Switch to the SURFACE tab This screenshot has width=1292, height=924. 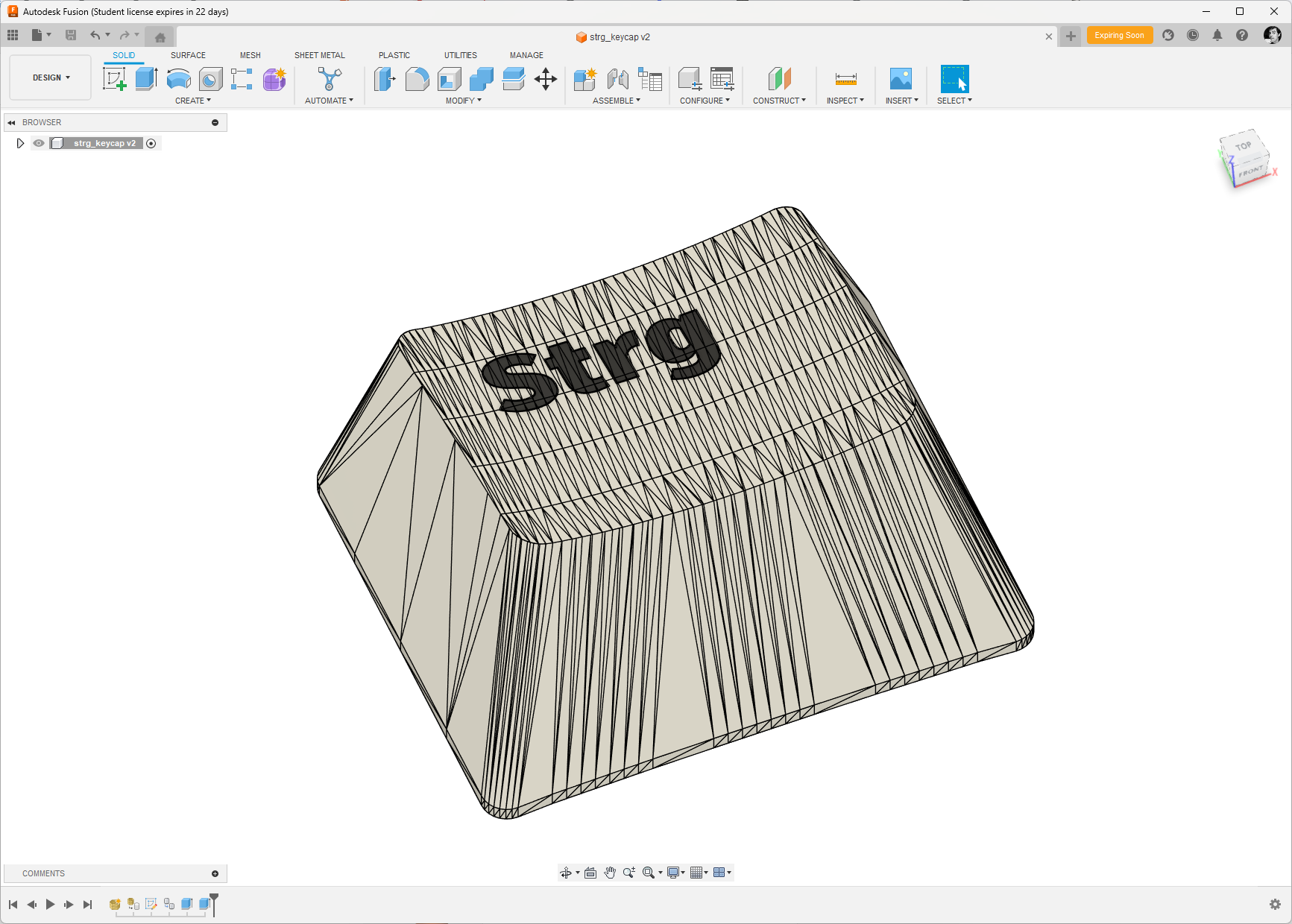click(188, 55)
